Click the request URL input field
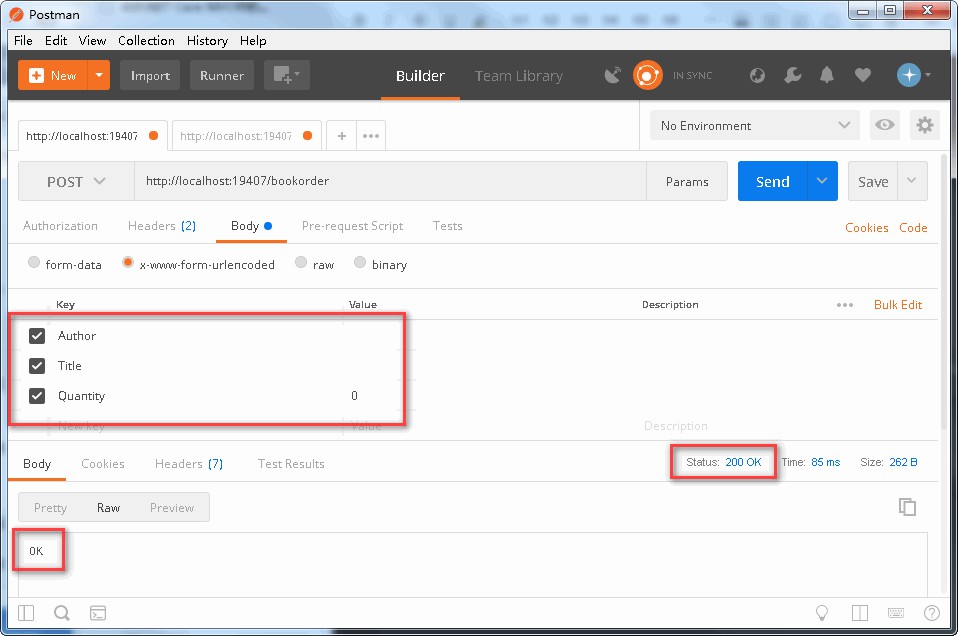958x636 pixels. click(390, 181)
